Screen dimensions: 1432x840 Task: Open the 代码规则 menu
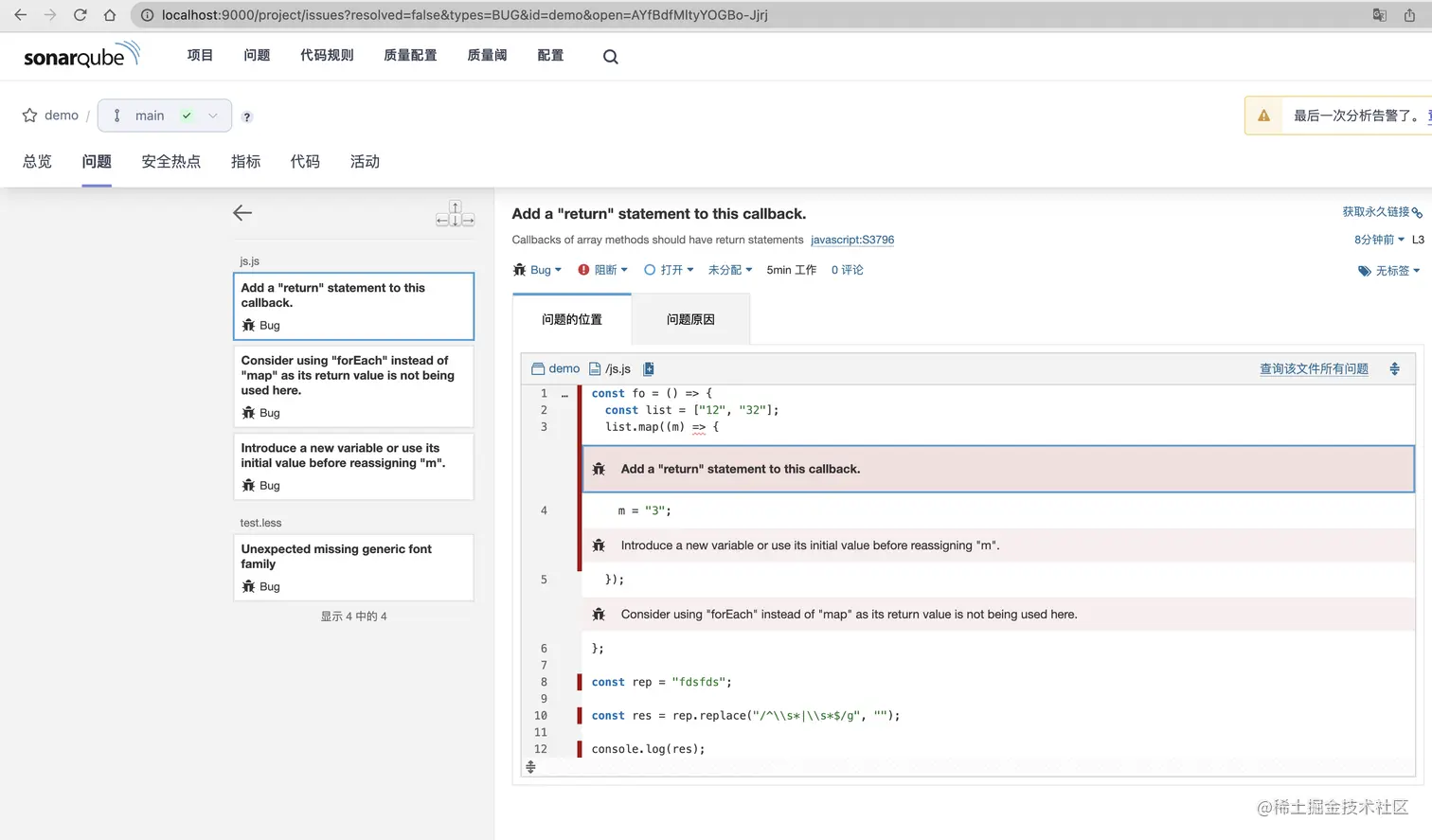327,56
